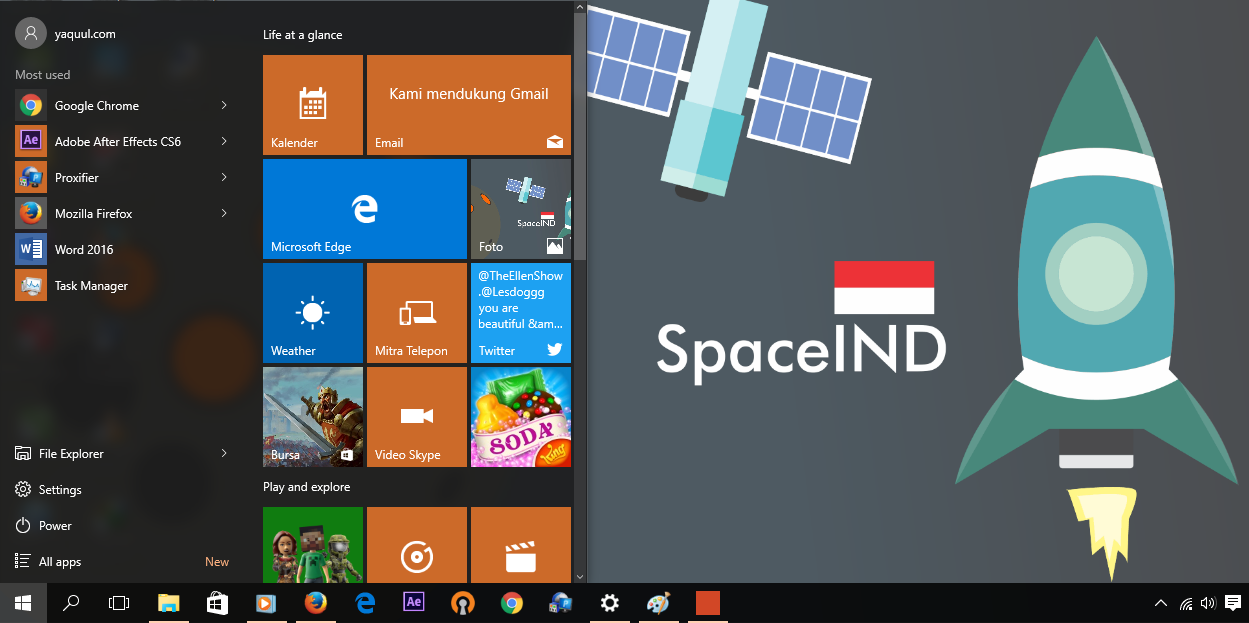
Task: Launch the Candy Crush Soda Saga tile
Action: pyautogui.click(x=520, y=416)
